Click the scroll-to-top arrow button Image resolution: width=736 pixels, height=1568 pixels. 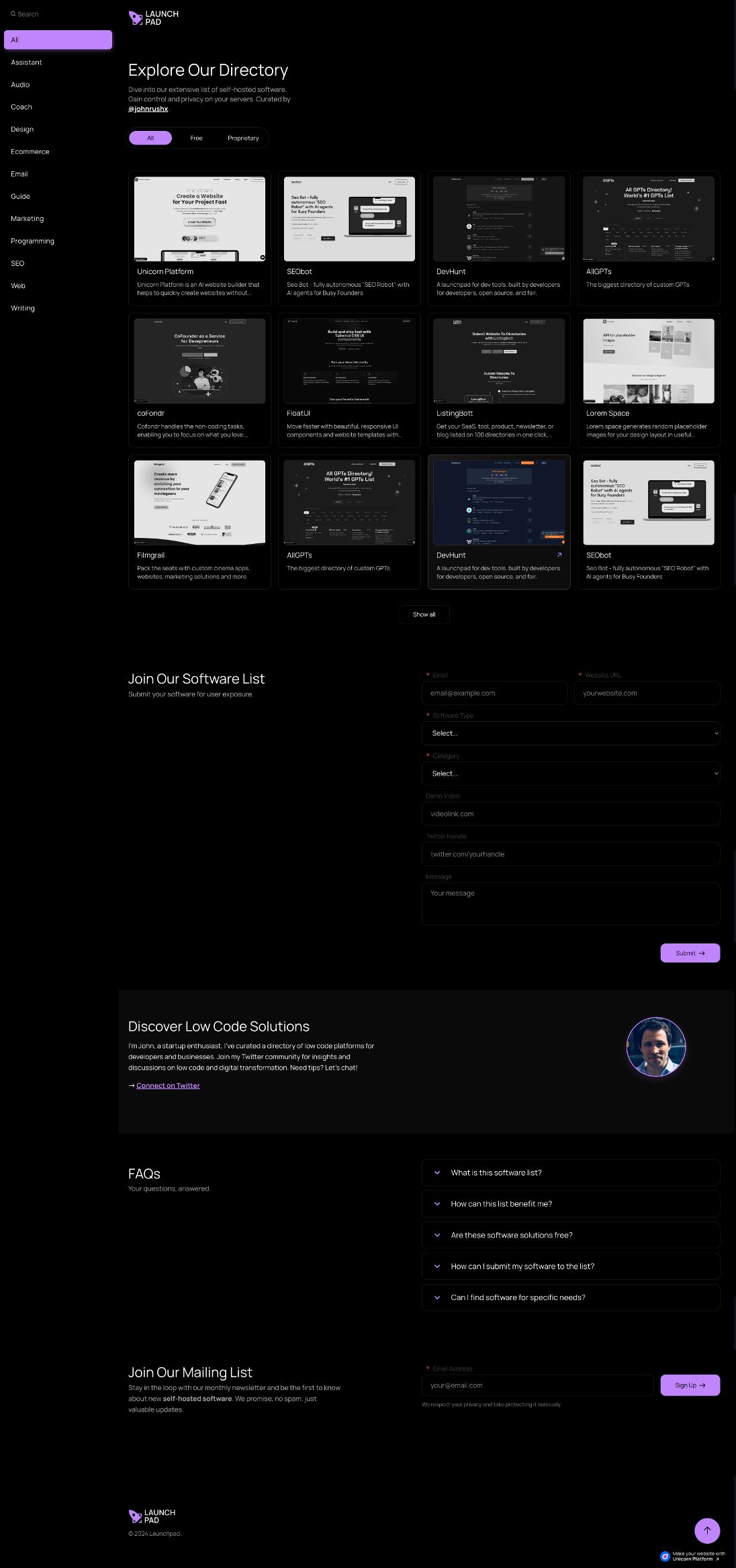click(x=706, y=1530)
